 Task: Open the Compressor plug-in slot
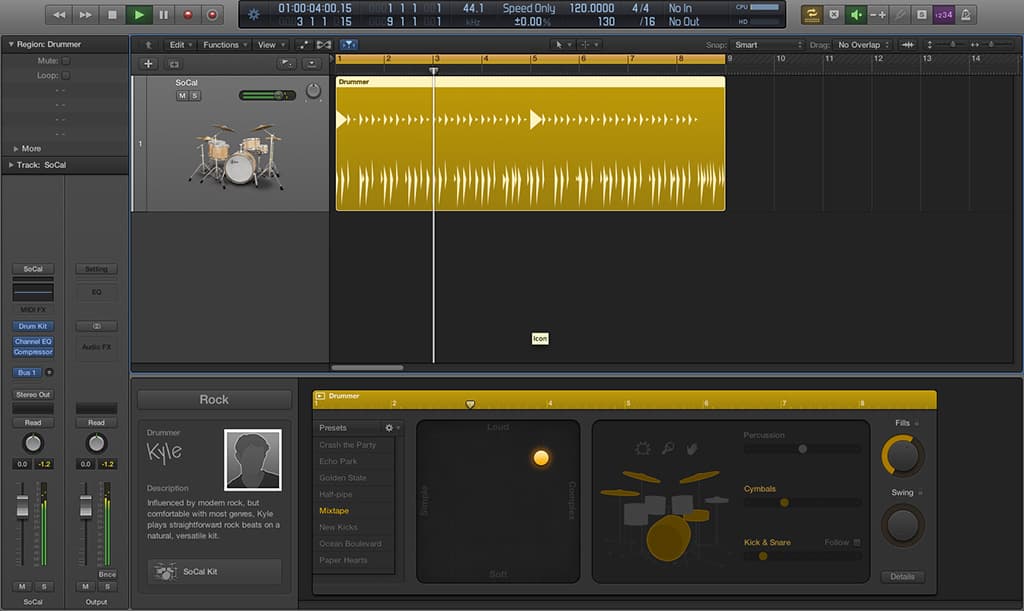[33, 352]
